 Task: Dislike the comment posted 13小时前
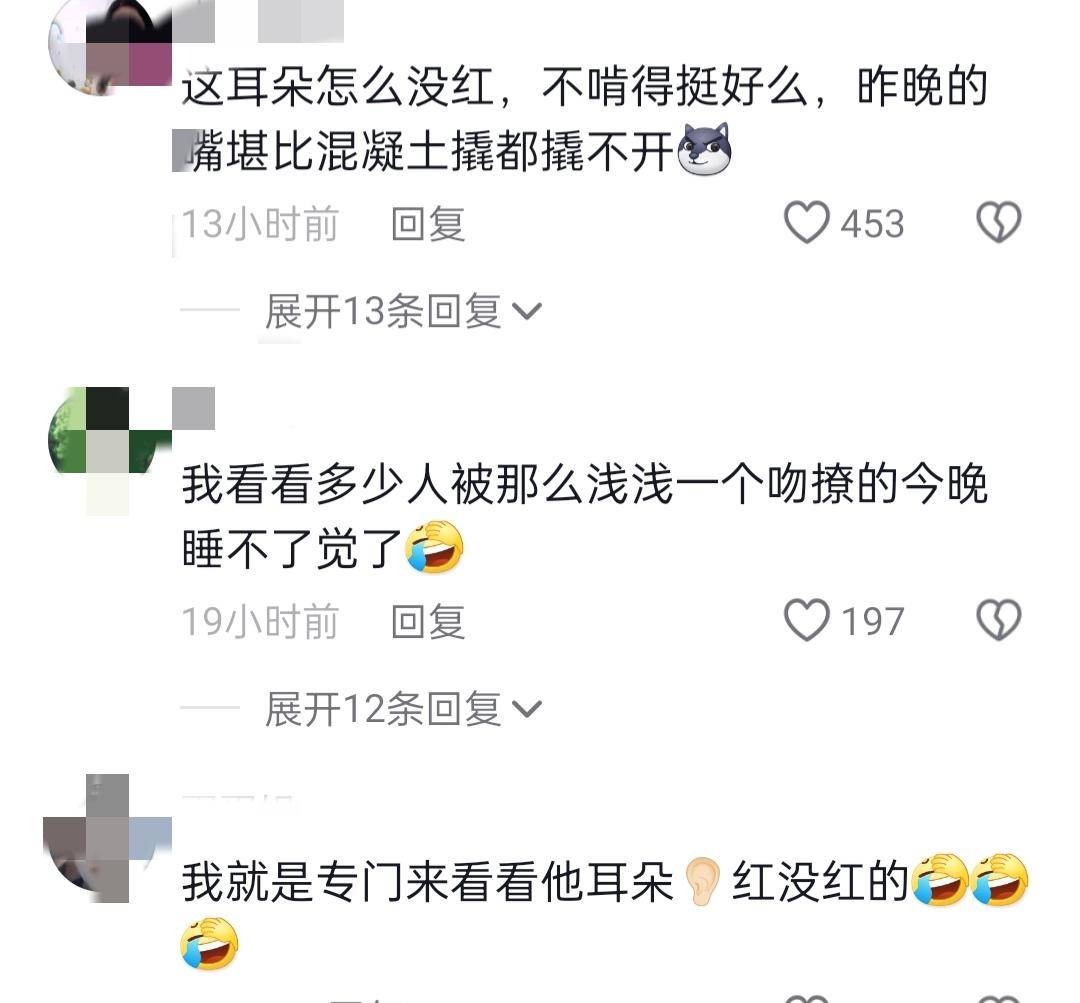(999, 223)
